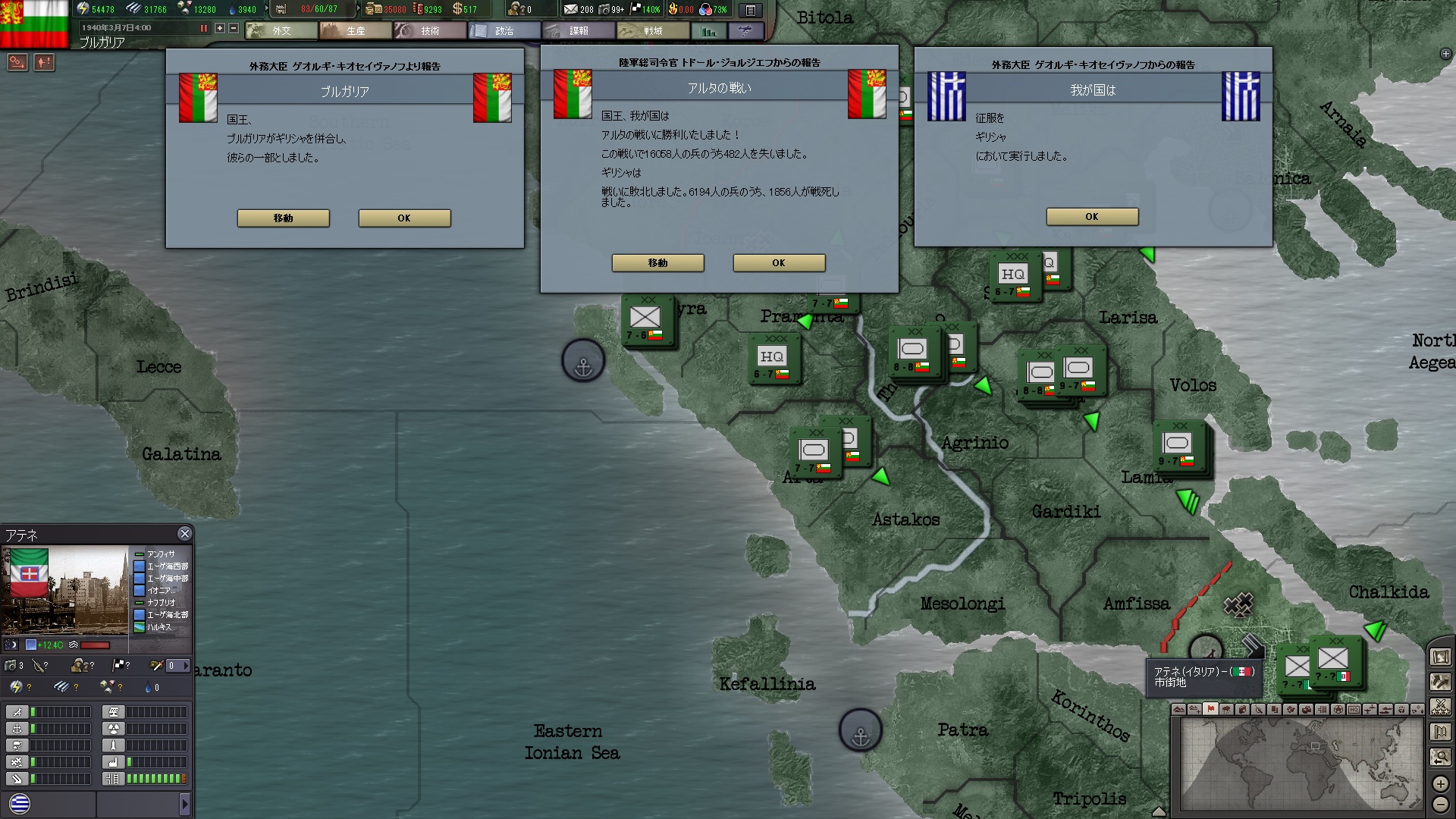Image resolution: width=1456 pixels, height=819 pixels.
Task: Open the 技術 technology tab
Action: tap(430, 31)
